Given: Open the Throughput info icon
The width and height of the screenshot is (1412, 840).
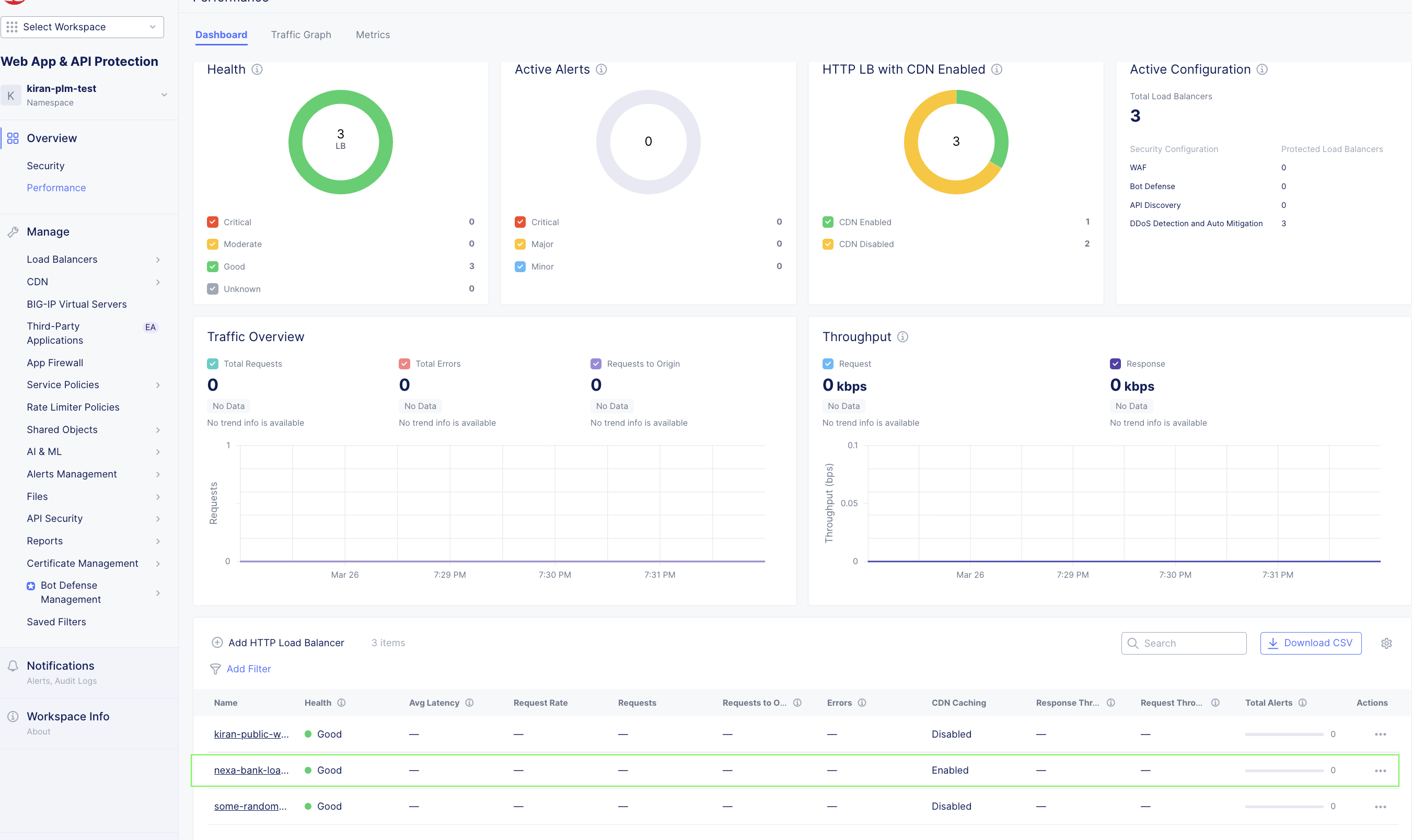Looking at the screenshot, I should point(902,337).
